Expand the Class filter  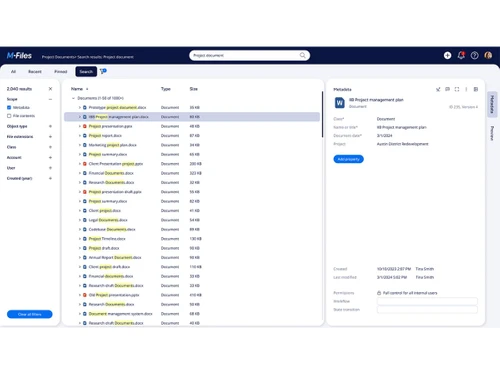pyautogui.click(x=50, y=147)
